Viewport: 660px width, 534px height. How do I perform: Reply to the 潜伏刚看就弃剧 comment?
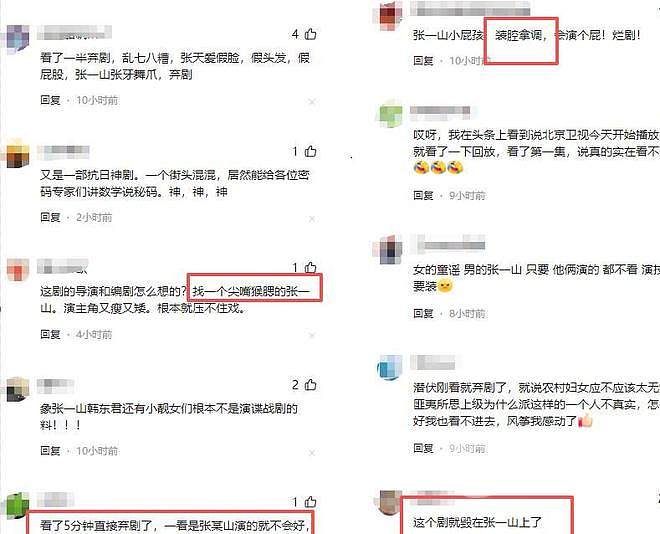tap(423, 448)
